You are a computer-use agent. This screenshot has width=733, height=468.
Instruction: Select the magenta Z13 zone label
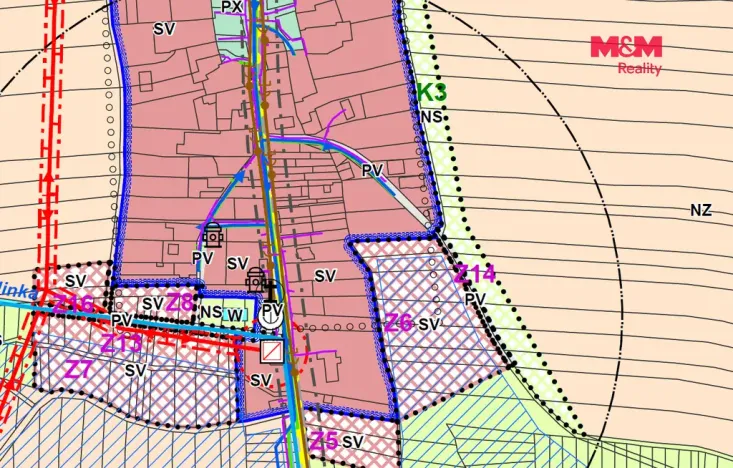121,344
